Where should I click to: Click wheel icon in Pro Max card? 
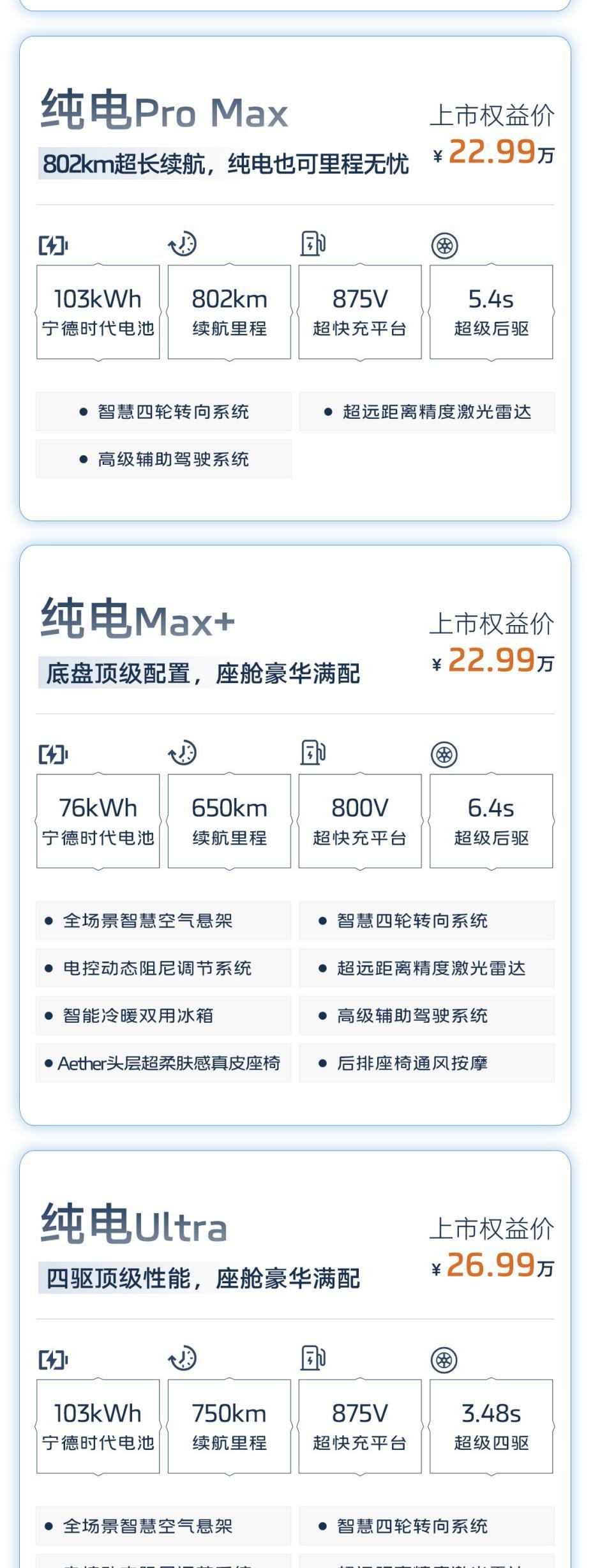(444, 246)
